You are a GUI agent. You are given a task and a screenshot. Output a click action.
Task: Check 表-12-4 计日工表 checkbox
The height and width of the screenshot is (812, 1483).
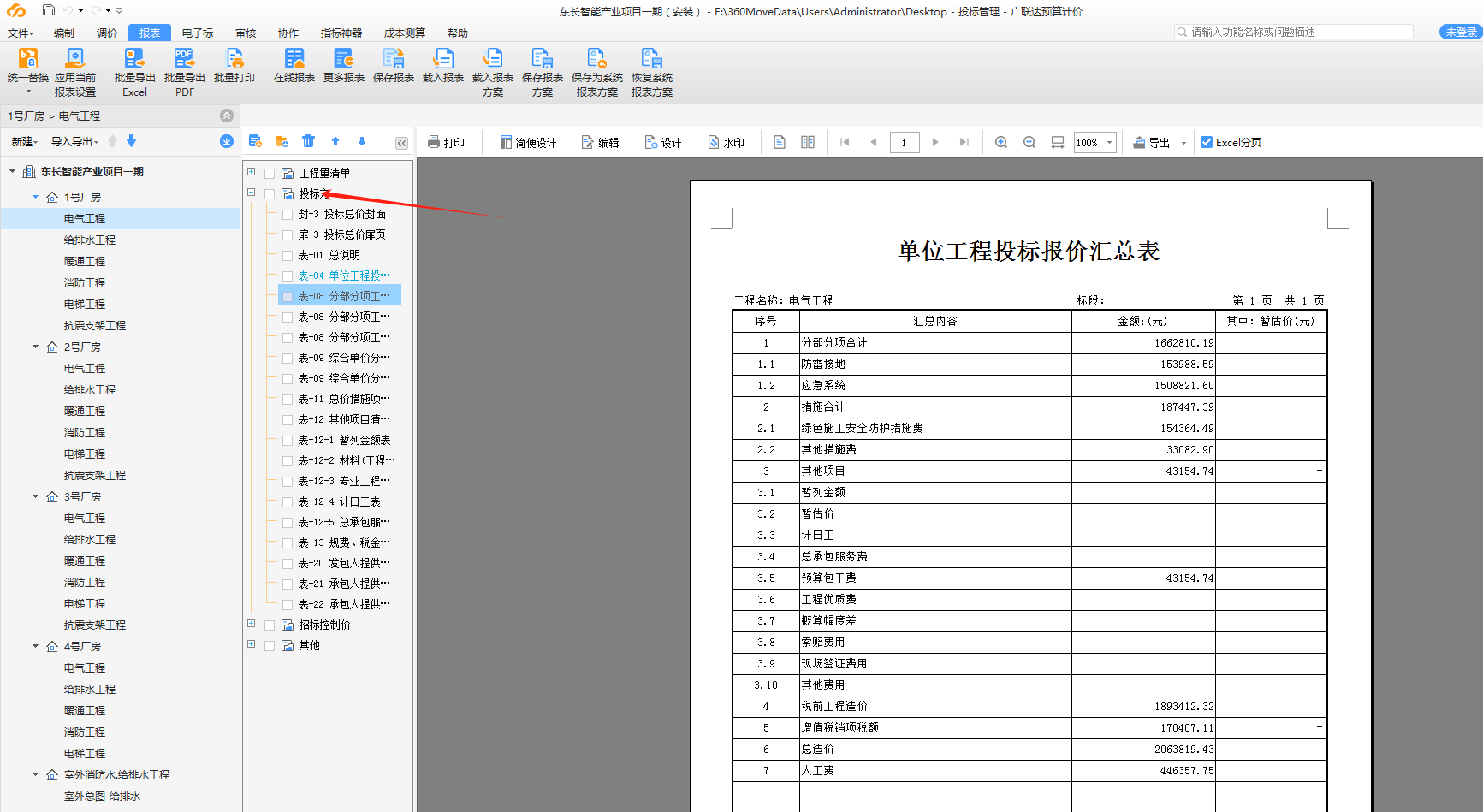tap(288, 501)
